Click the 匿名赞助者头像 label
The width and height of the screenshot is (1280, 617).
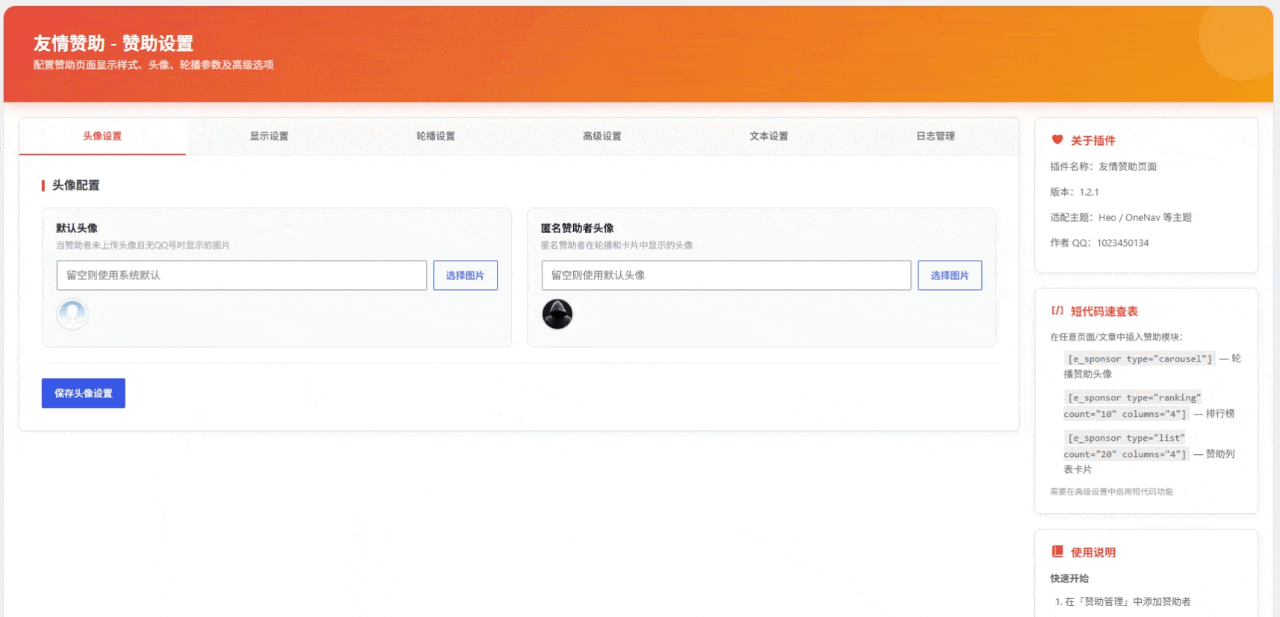coord(577,228)
